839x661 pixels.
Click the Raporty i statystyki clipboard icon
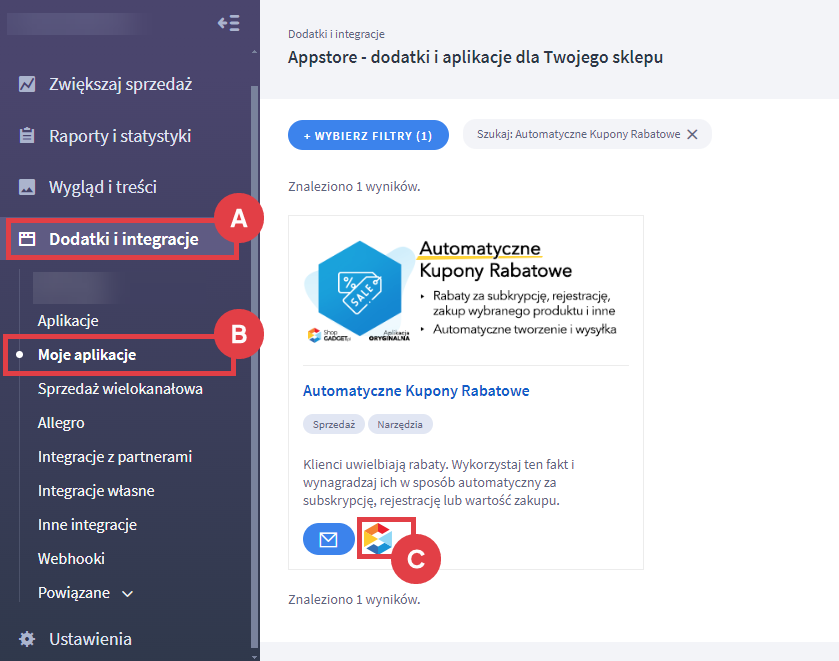point(28,136)
